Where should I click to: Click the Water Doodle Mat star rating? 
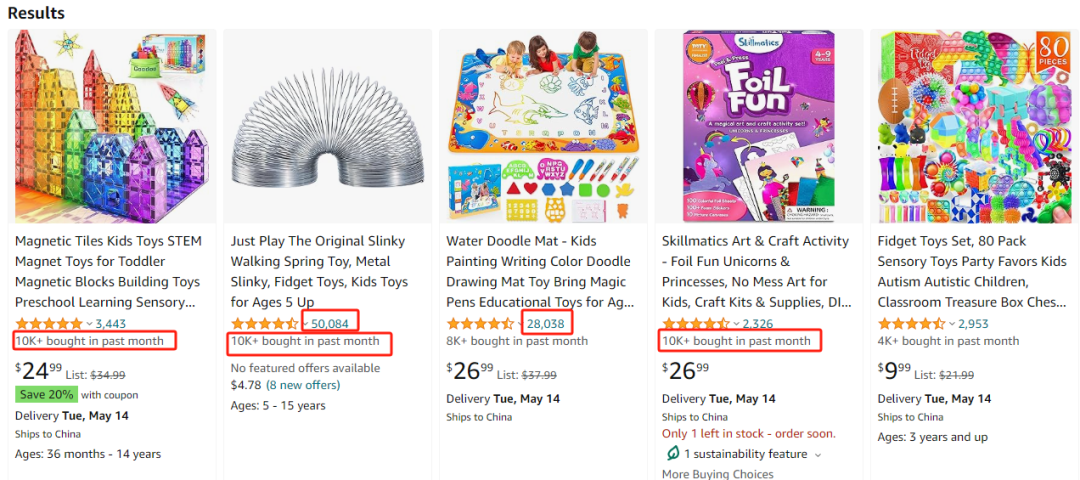[480, 324]
